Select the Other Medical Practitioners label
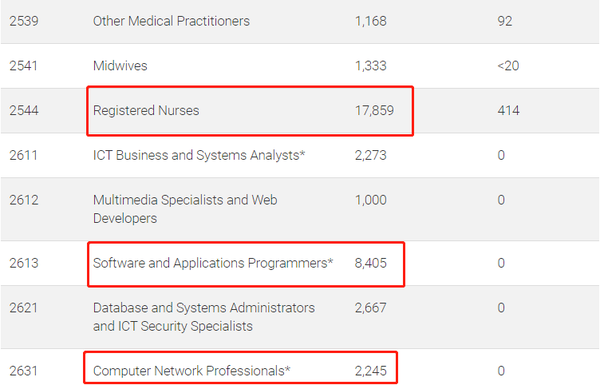The height and width of the screenshot is (385, 600). coord(171,21)
